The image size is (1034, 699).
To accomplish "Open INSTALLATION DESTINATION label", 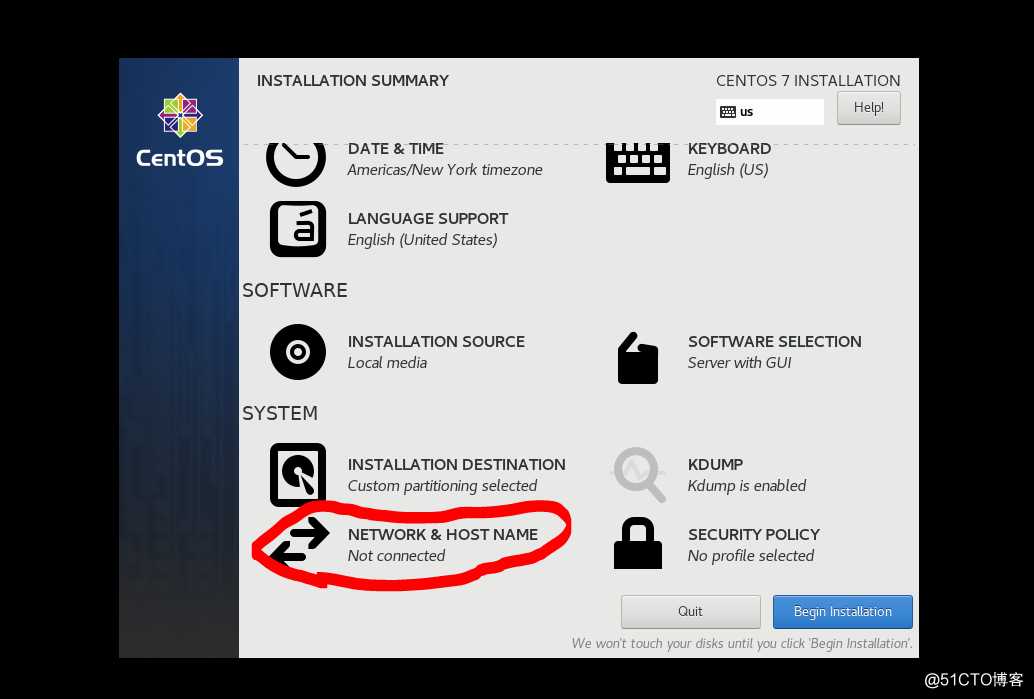I will pyautogui.click(x=456, y=464).
